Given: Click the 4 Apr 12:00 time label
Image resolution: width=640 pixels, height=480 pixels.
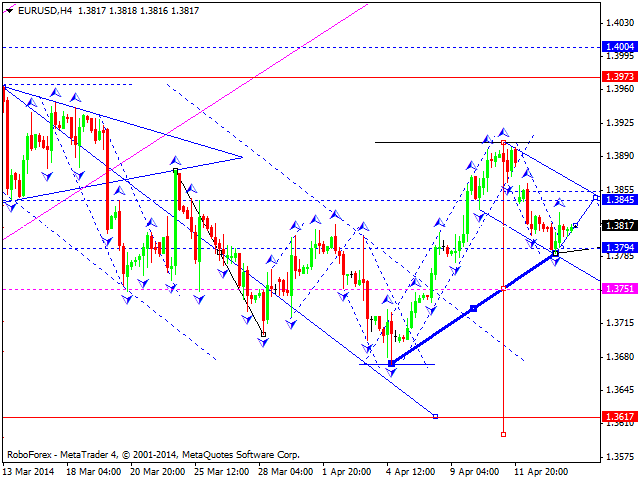Looking at the screenshot, I should [x=411, y=471].
